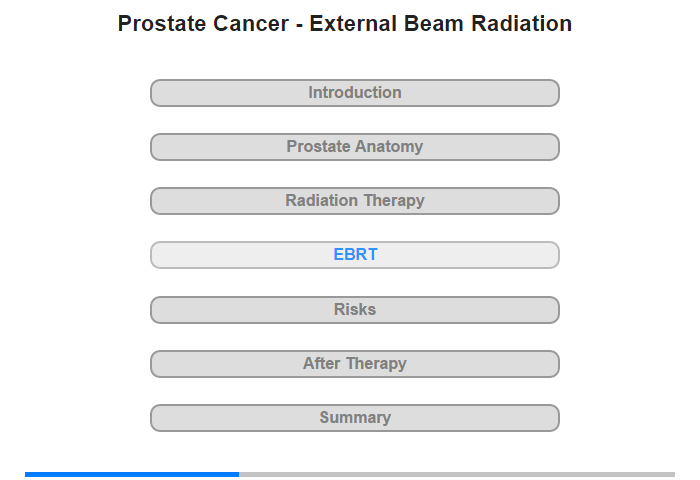This screenshot has width=700, height=480.
Task: Jump to the Risks section
Action: point(355,309)
